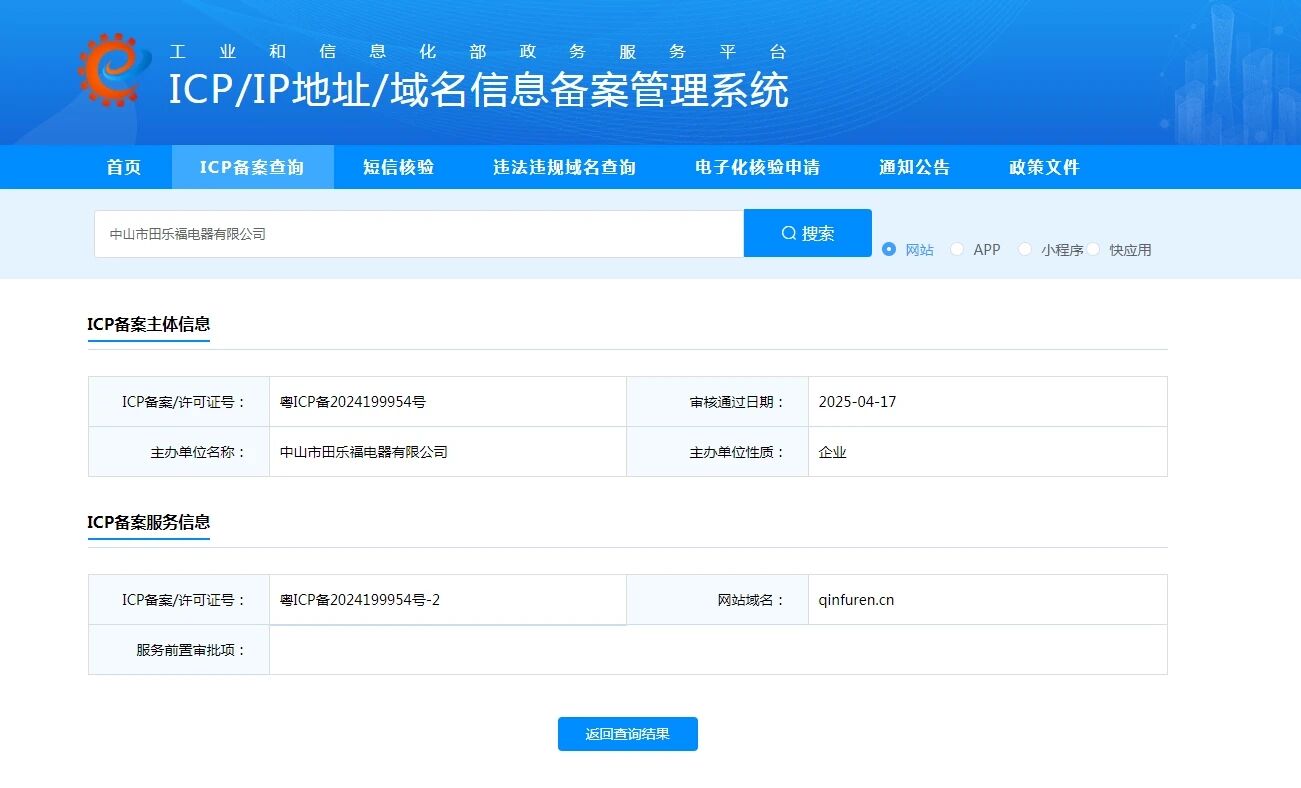Click license number 粤ICP备2024199954号

[353, 402]
